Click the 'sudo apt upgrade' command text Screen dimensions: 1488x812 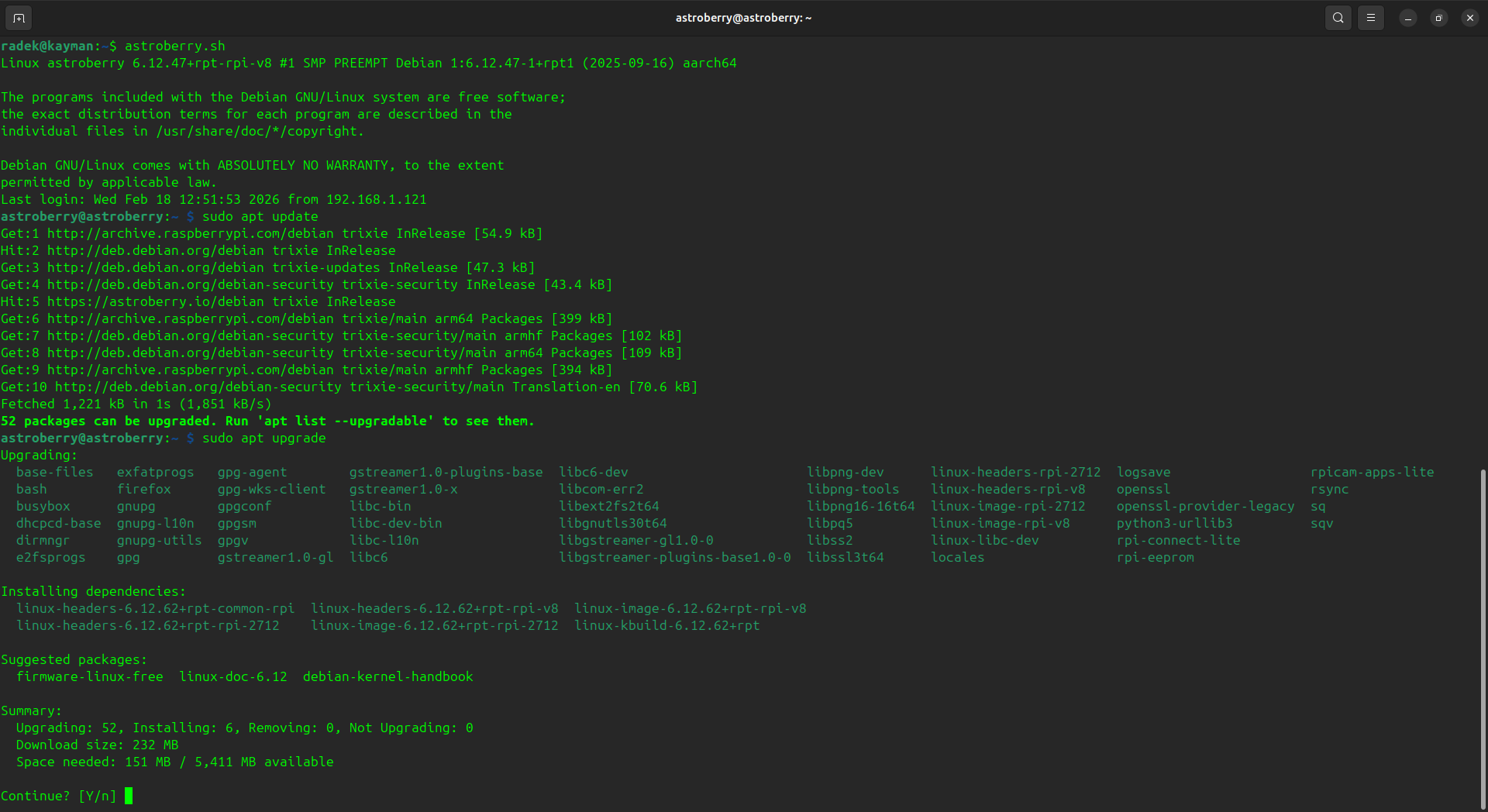click(263, 439)
